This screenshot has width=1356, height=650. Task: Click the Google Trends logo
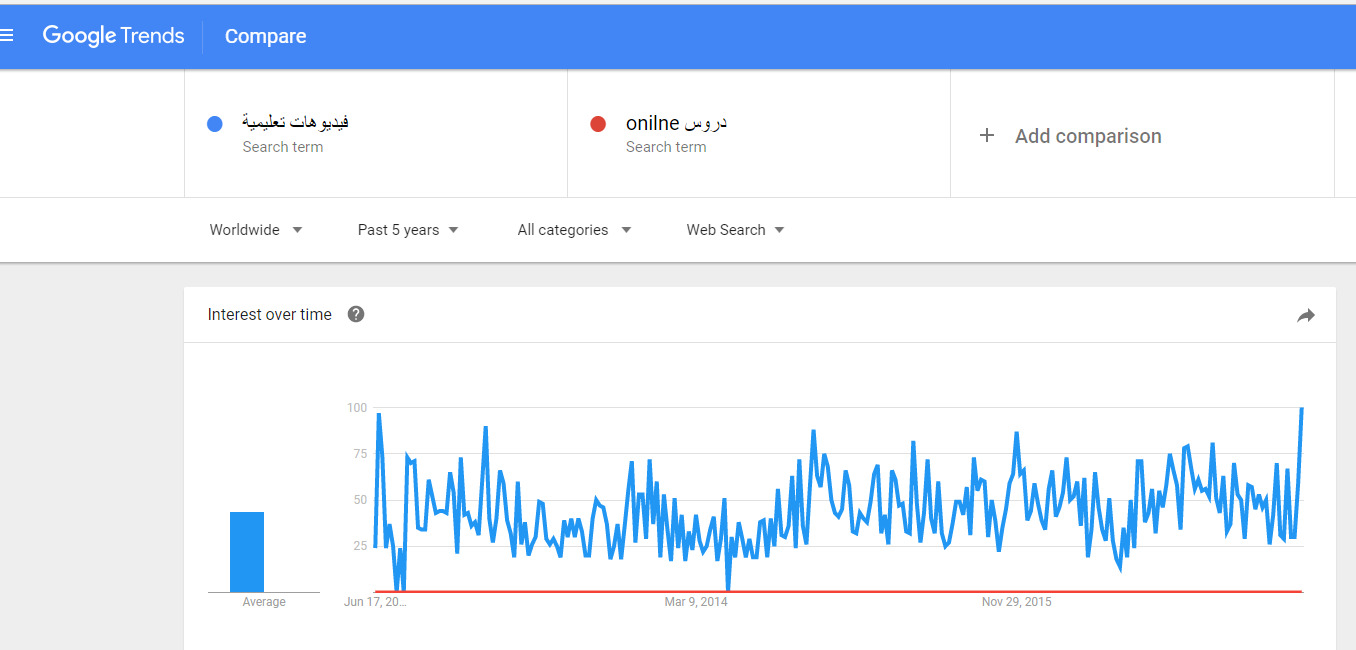click(x=113, y=36)
